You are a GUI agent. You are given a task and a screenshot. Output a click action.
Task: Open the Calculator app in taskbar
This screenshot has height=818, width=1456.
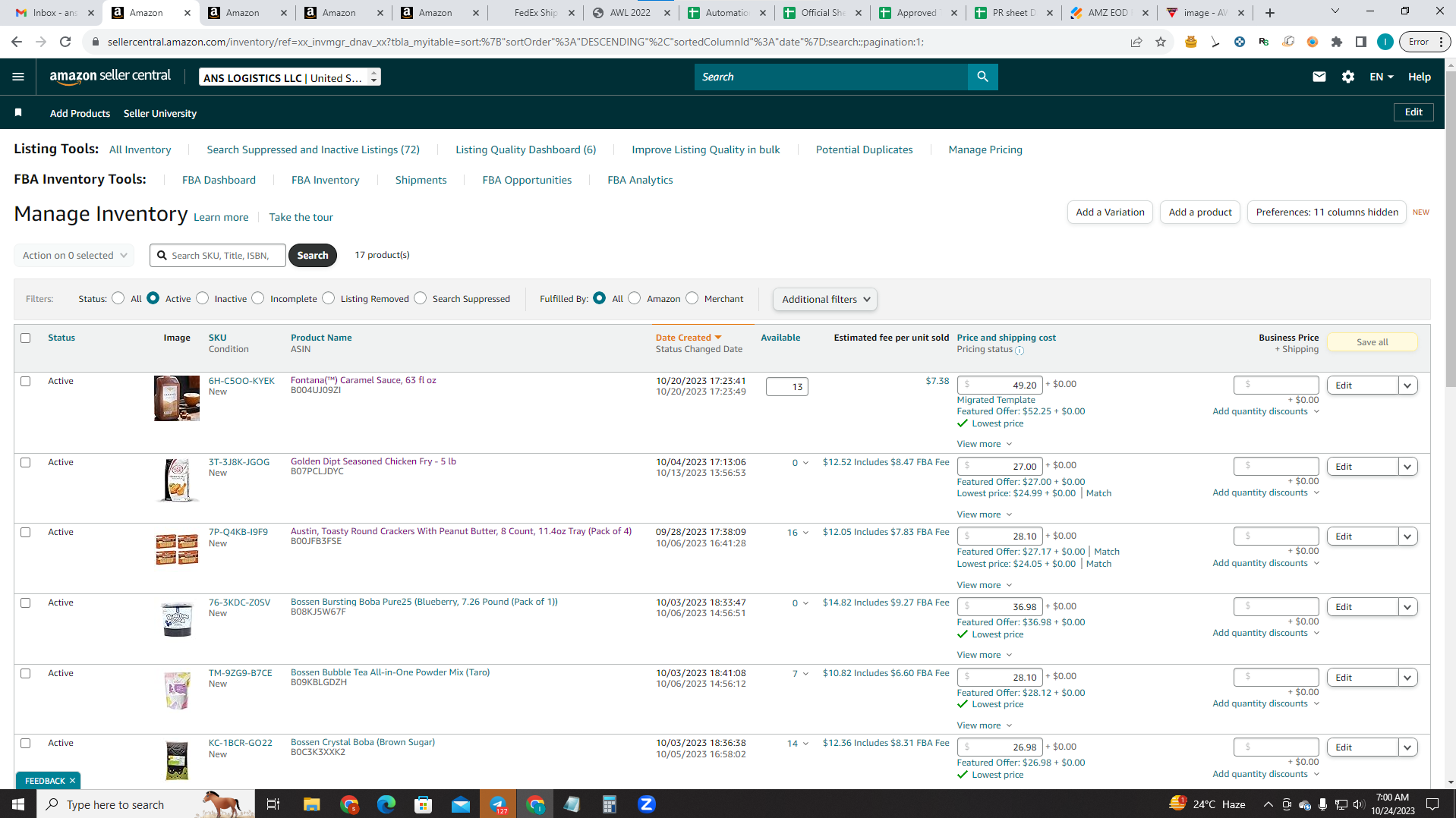(x=609, y=804)
